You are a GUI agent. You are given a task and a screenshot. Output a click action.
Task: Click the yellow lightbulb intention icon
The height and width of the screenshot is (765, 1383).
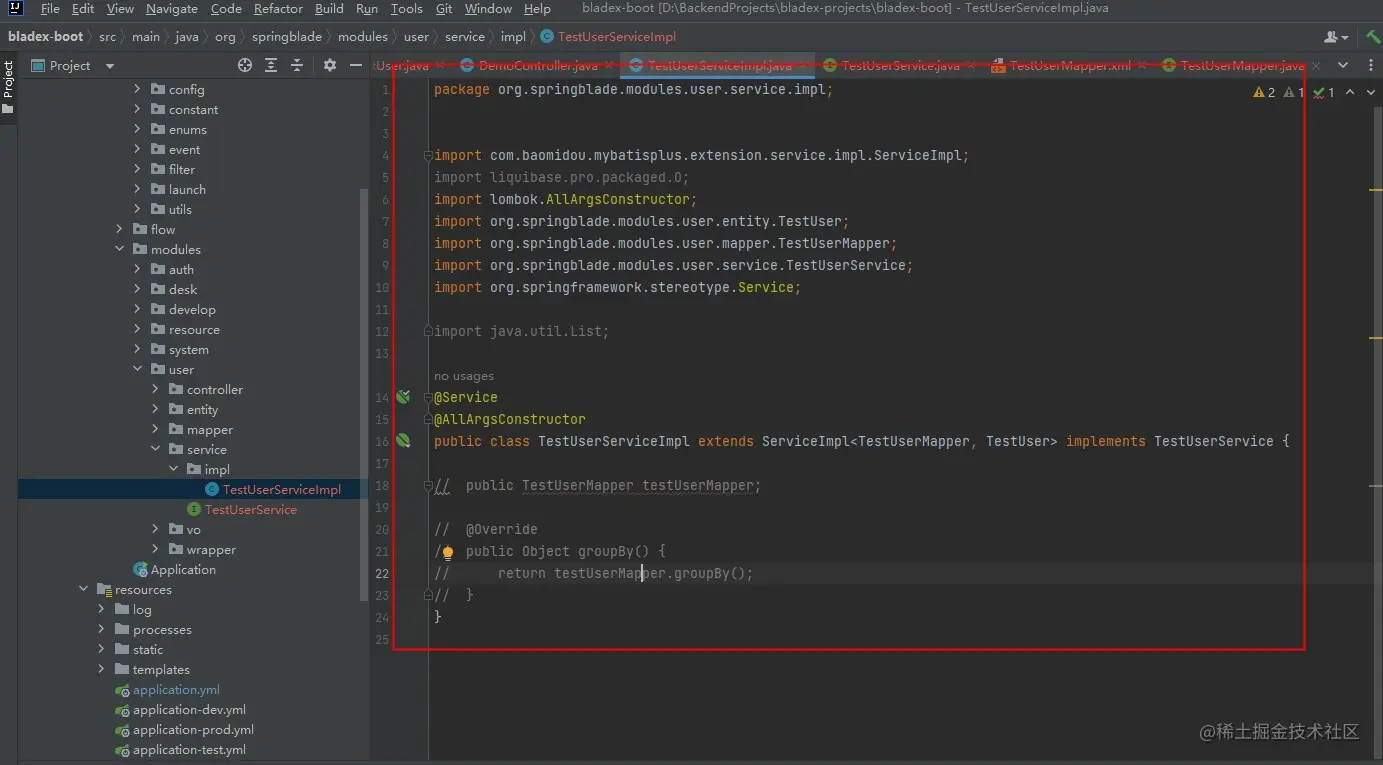pos(447,552)
